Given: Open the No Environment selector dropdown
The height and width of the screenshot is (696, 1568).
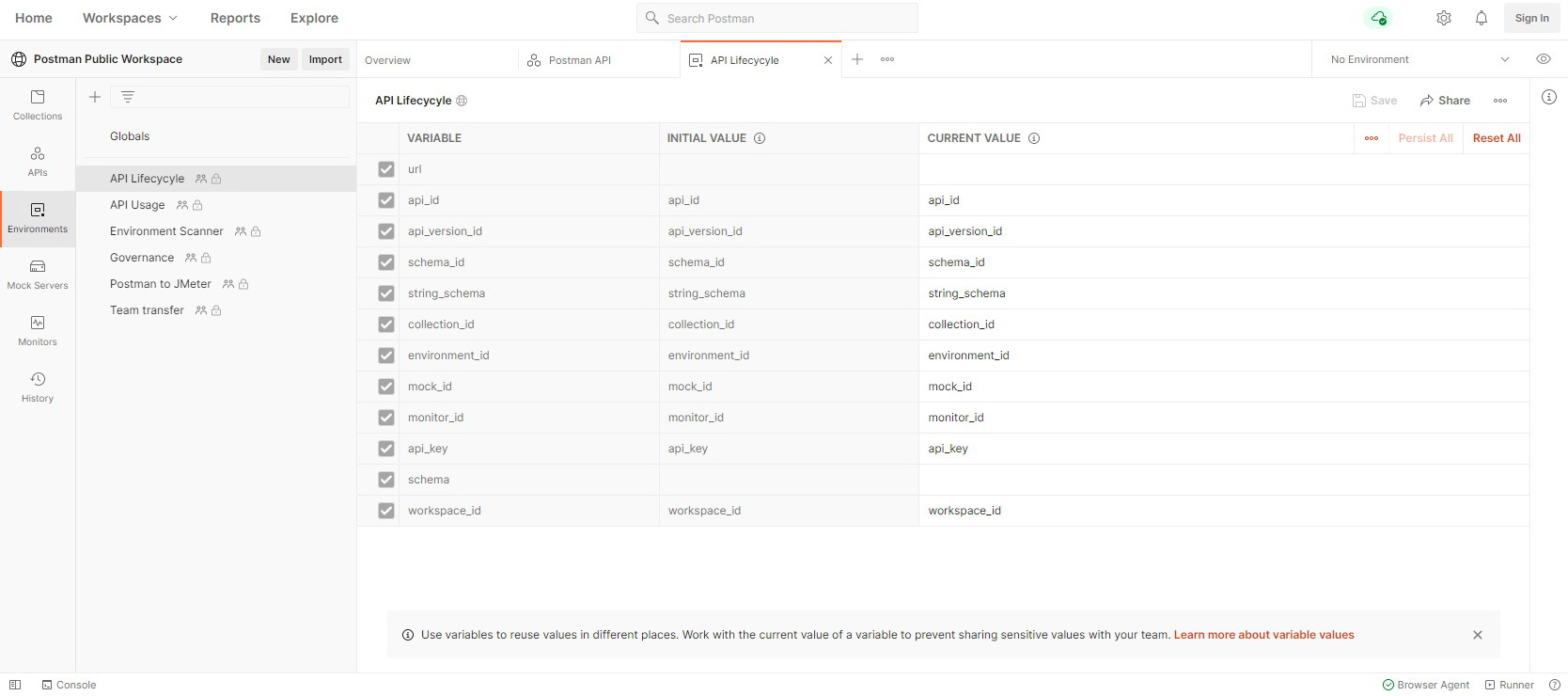Looking at the screenshot, I should coord(1419,59).
